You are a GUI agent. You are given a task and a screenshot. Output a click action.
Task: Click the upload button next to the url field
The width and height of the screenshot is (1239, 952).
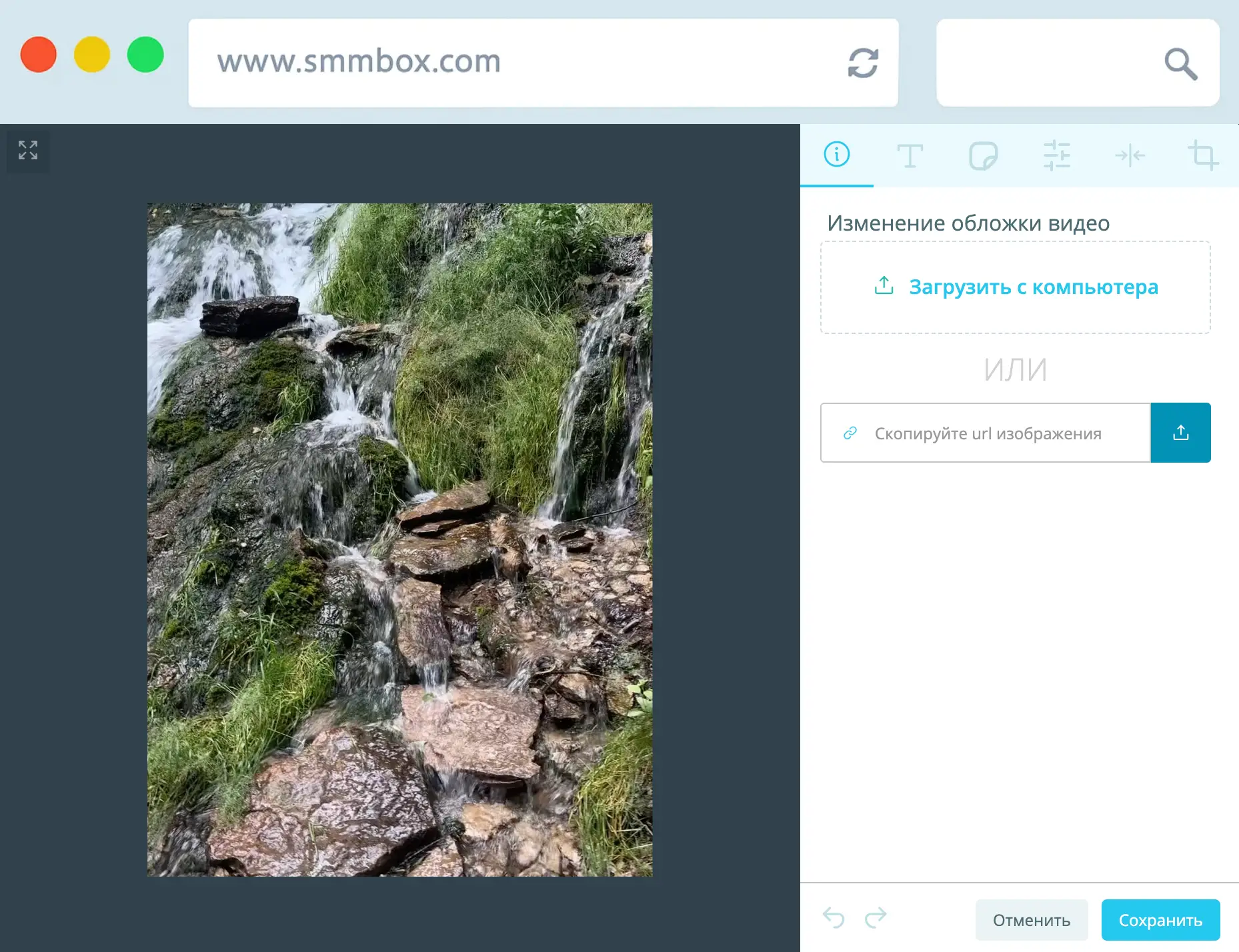coord(1180,432)
